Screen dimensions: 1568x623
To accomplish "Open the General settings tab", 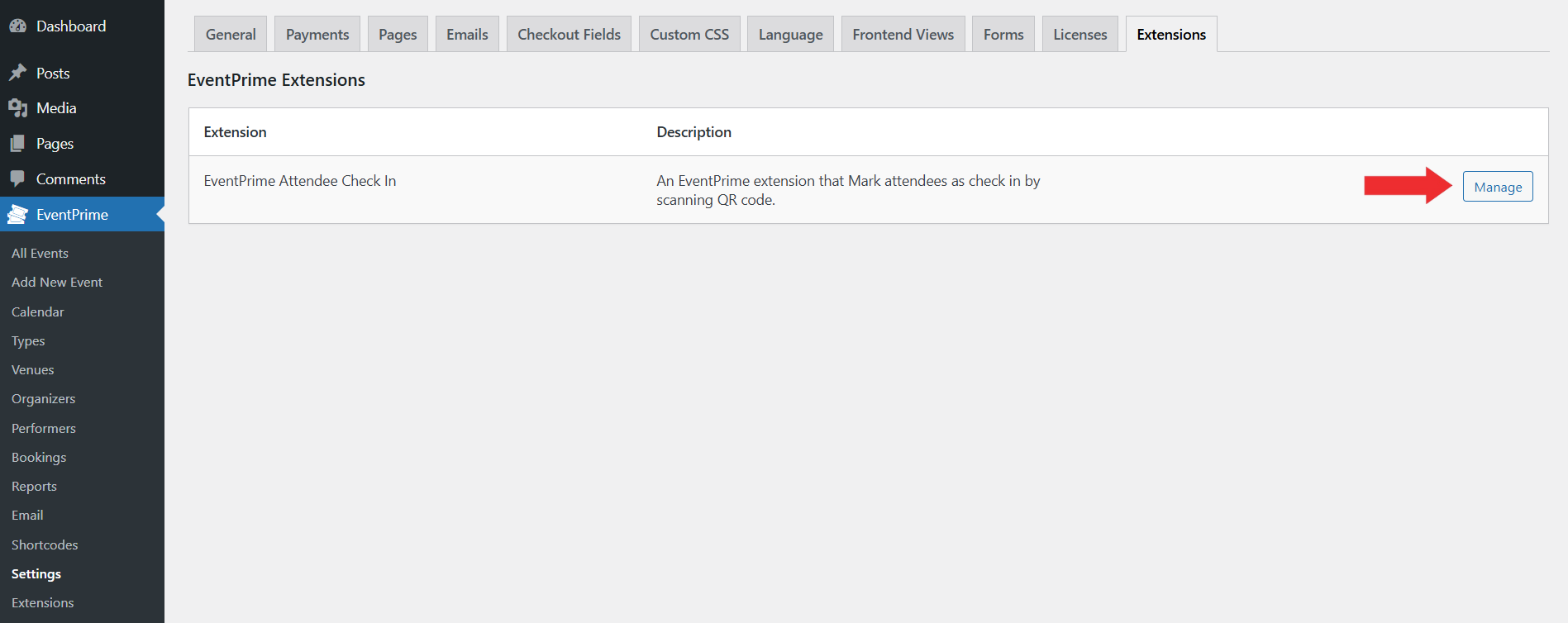I will click(231, 35).
